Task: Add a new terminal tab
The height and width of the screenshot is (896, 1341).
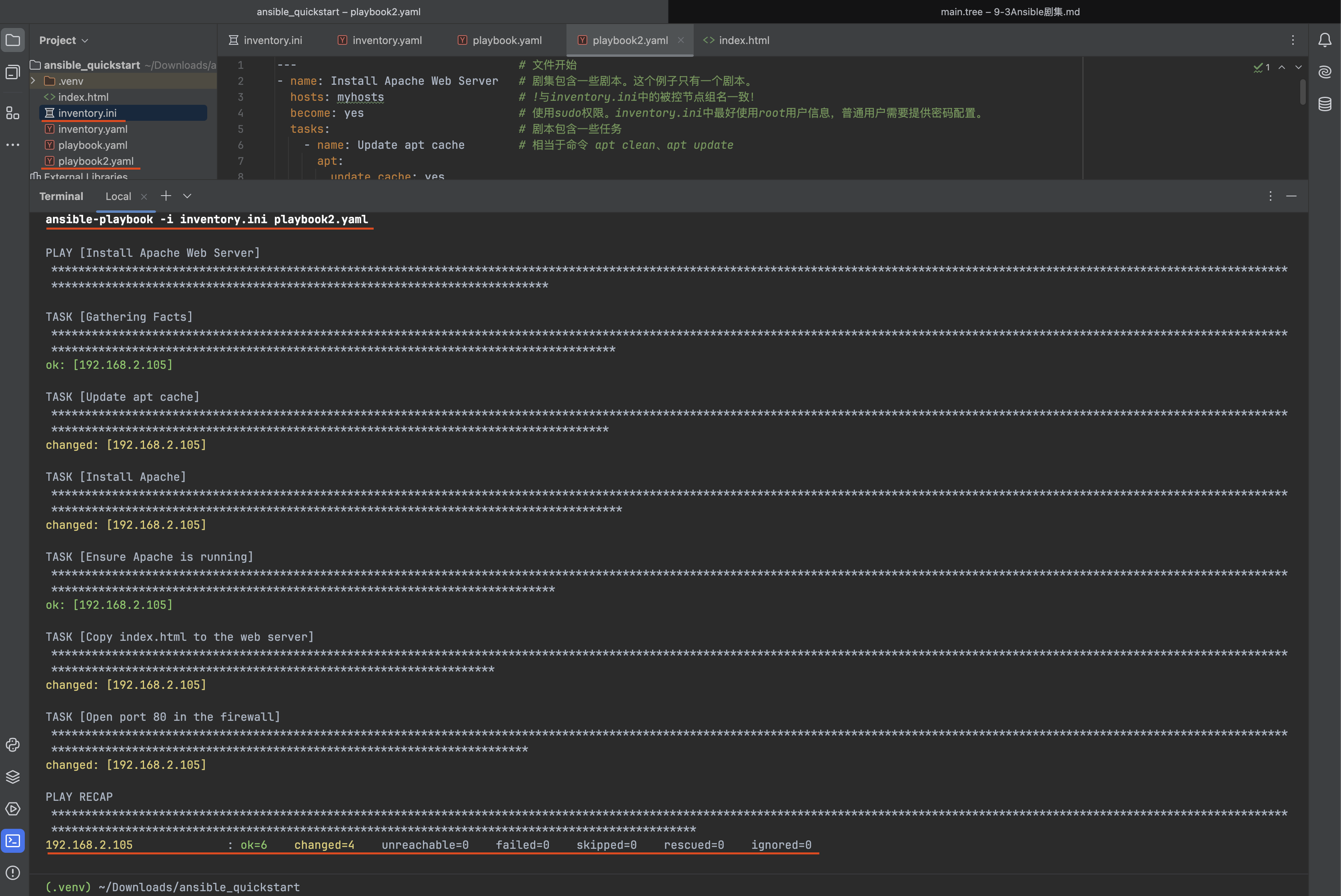Action: coord(166,196)
